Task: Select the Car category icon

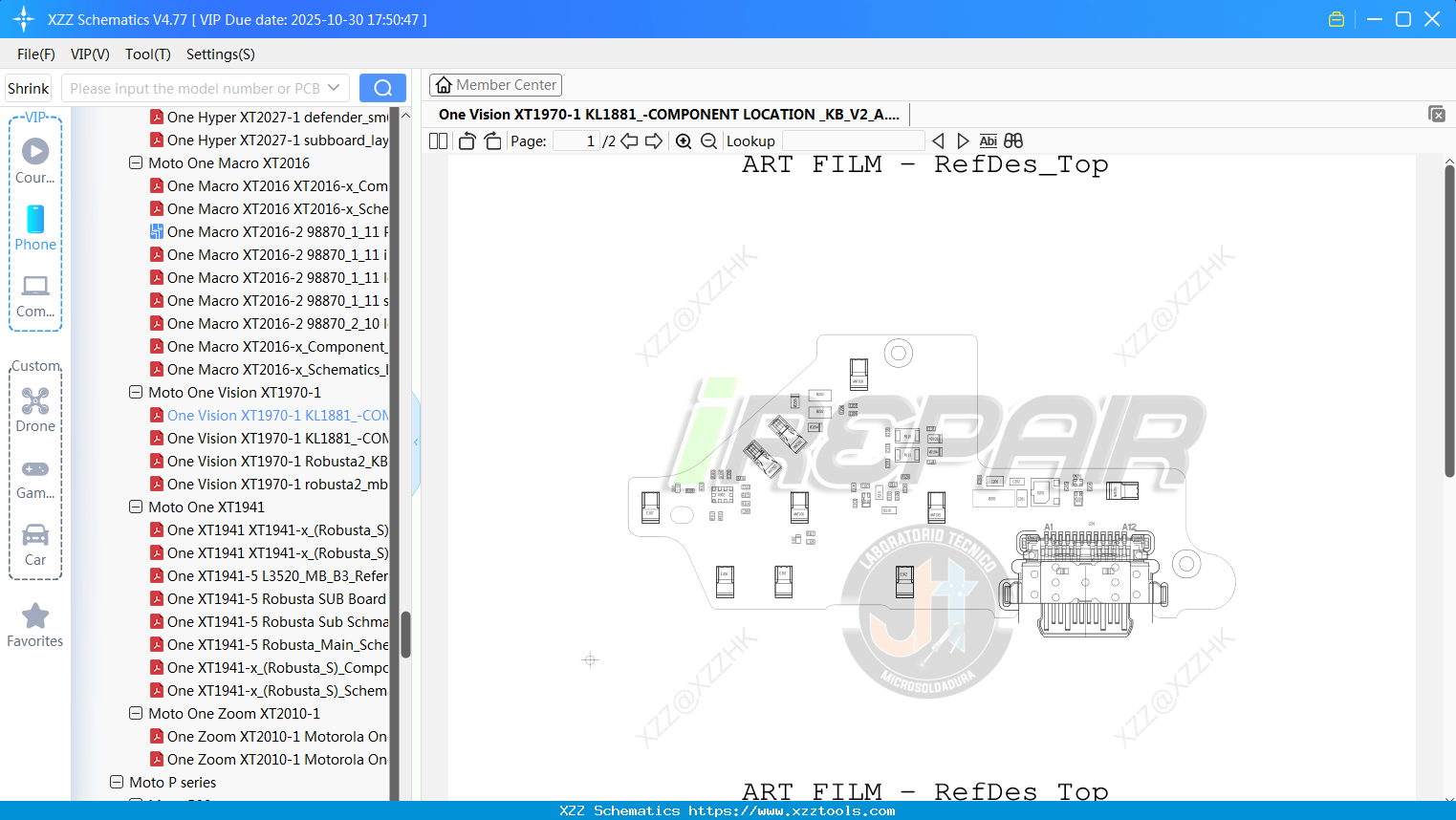Action: point(35,543)
